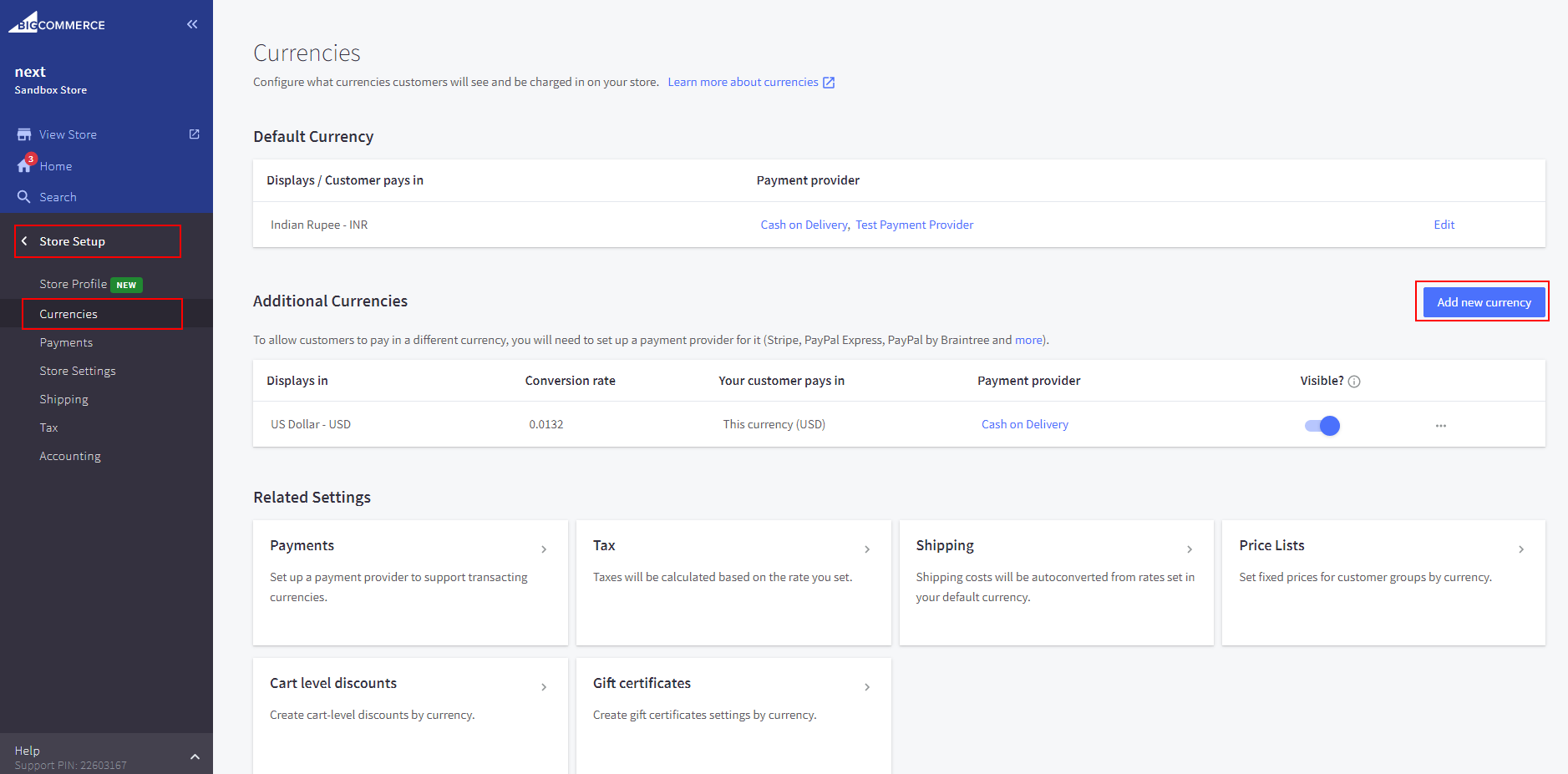This screenshot has height=774, width=1568.
Task: Open Shipping in the sidebar menu
Action: (x=63, y=399)
